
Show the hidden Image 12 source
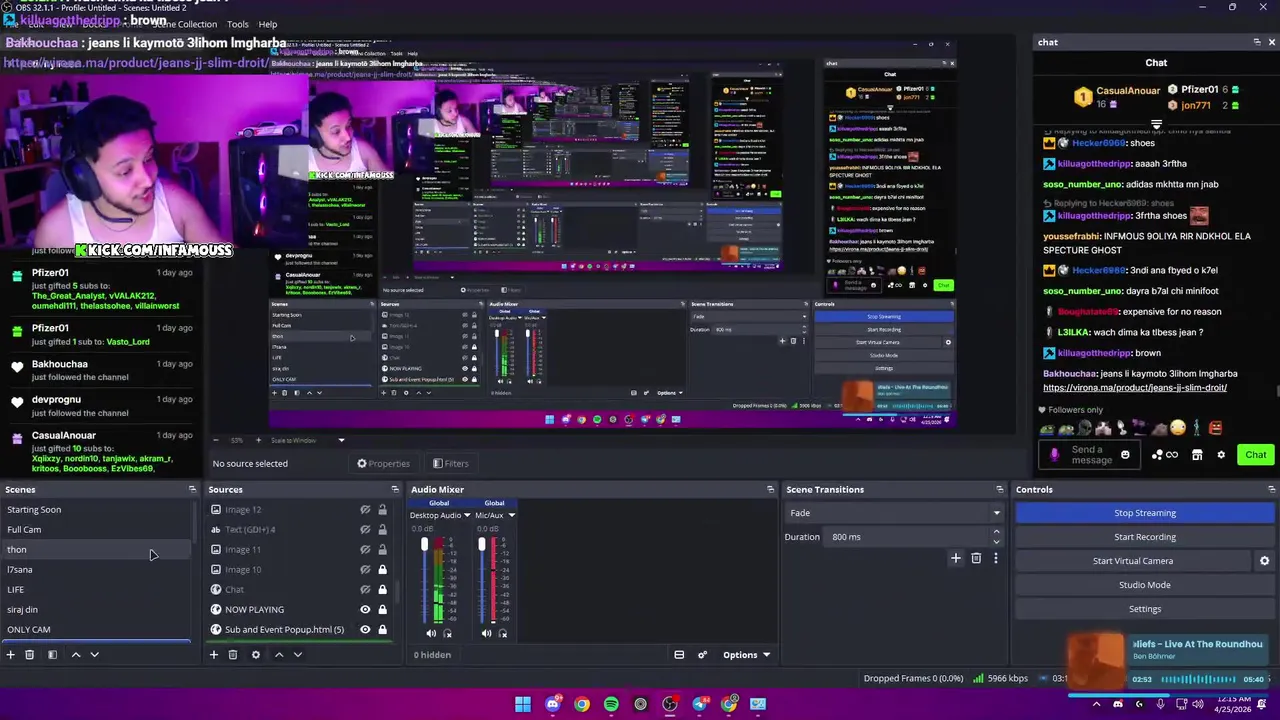(x=365, y=510)
